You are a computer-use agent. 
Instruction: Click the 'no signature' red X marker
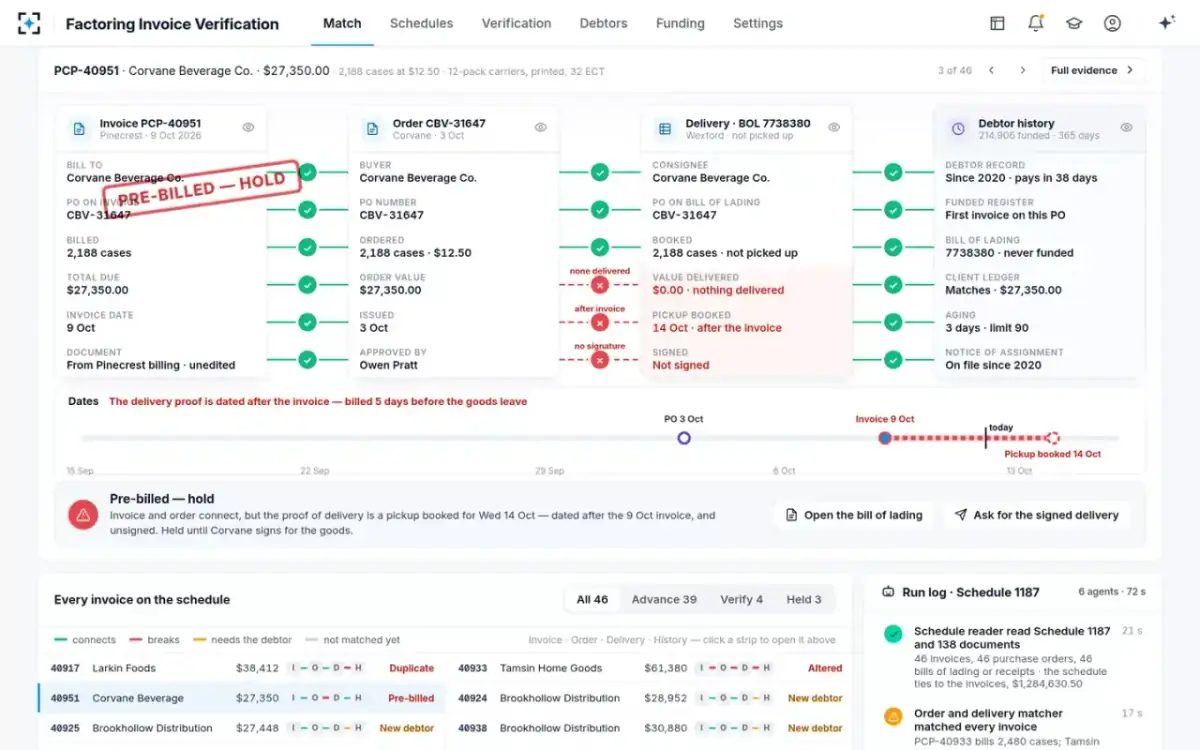click(x=600, y=360)
